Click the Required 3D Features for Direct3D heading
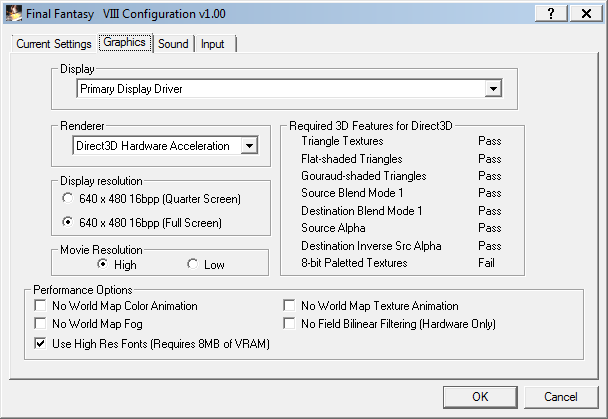Screen dimensions: 608x419 click(371, 126)
